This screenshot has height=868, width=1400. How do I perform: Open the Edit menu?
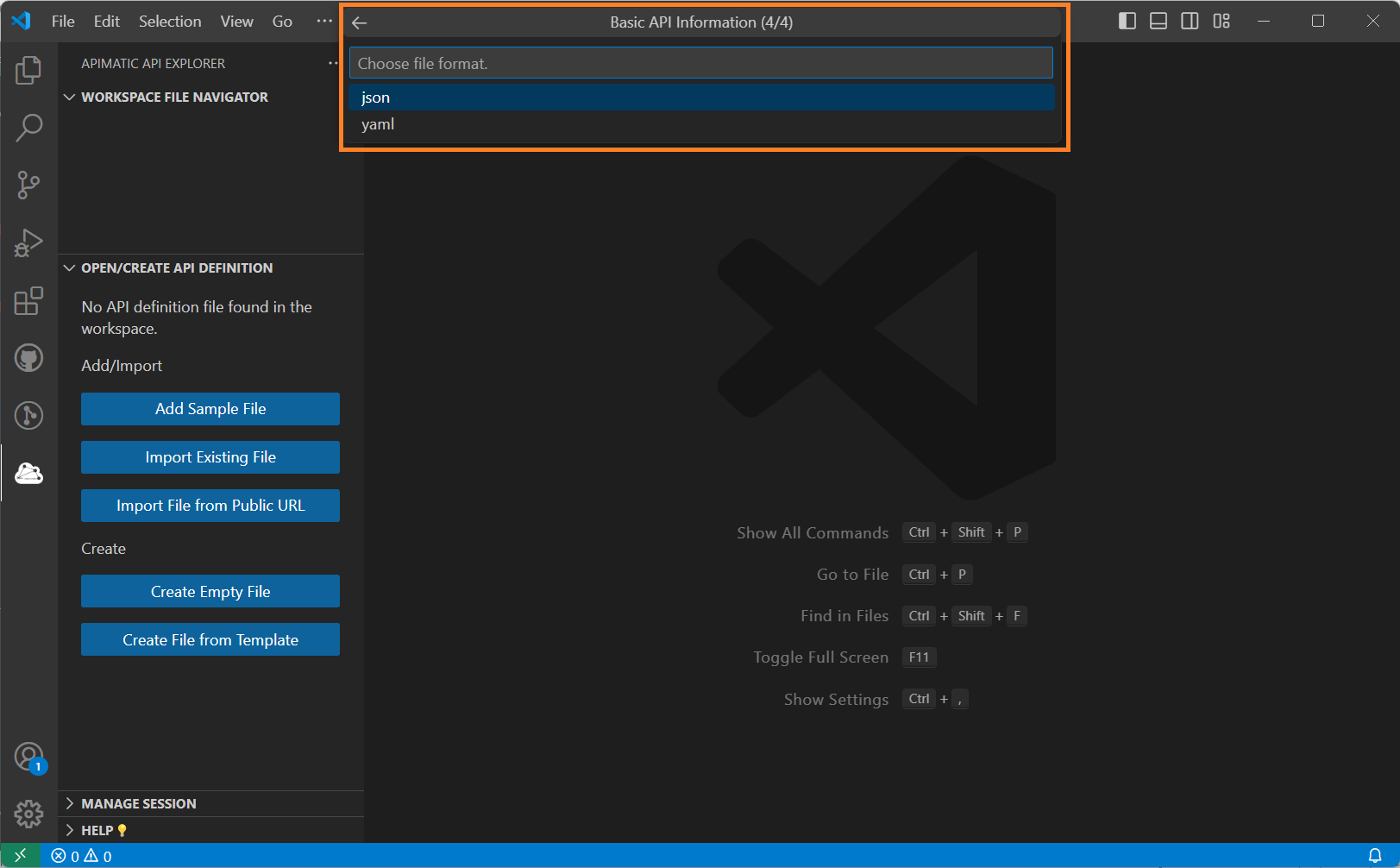tap(107, 21)
